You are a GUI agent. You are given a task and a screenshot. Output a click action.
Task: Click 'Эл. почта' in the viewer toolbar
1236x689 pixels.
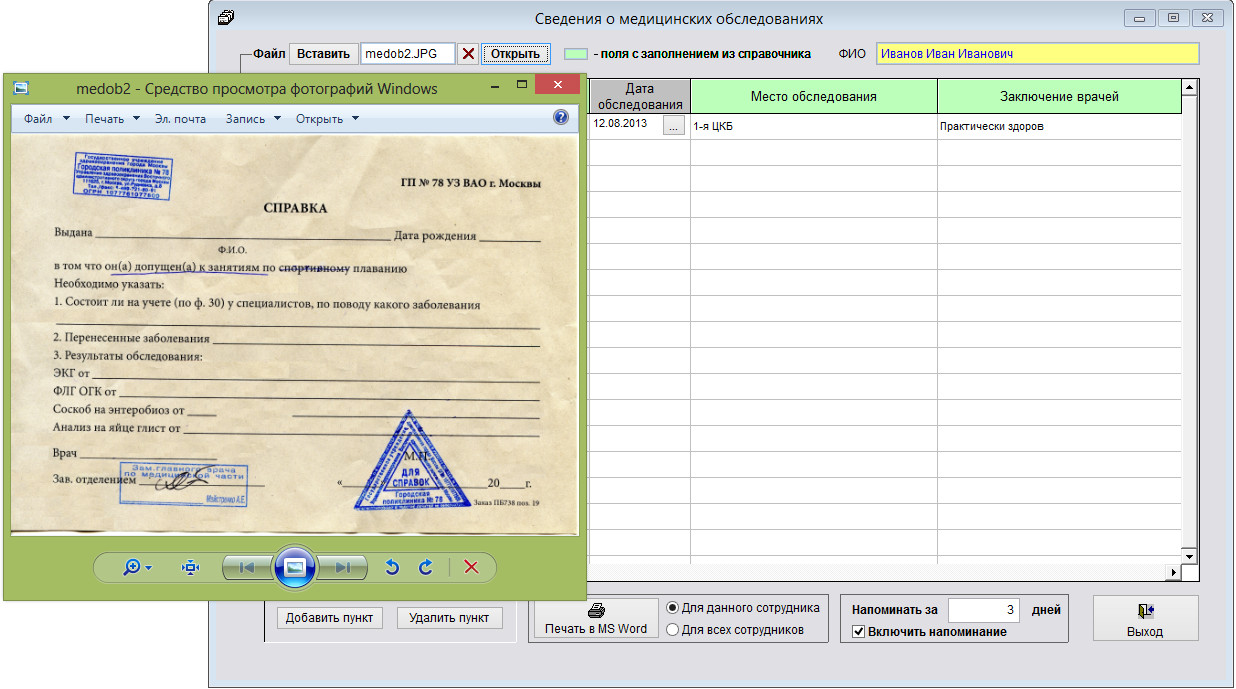coord(180,119)
